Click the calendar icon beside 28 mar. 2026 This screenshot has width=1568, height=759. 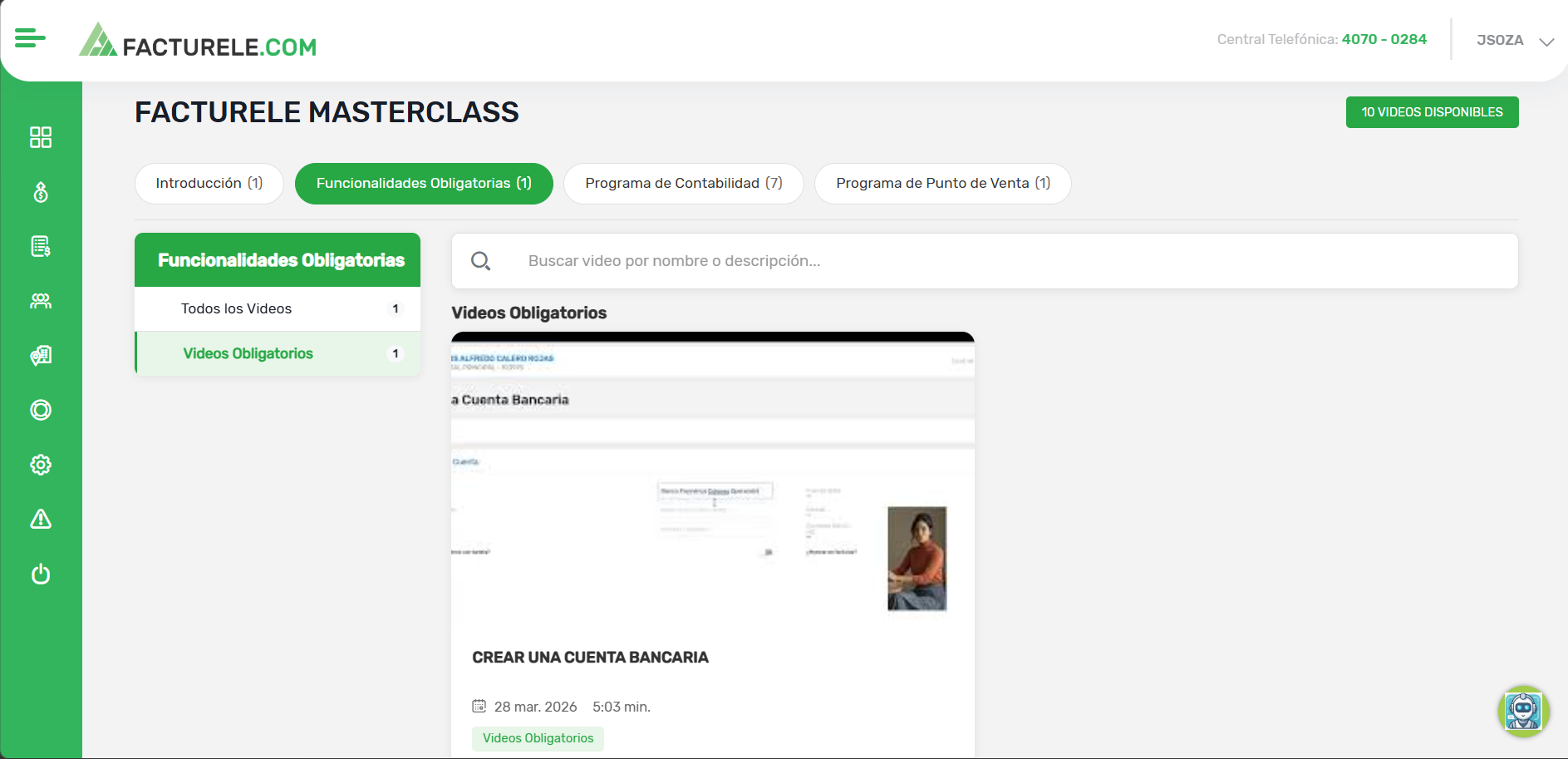click(479, 706)
